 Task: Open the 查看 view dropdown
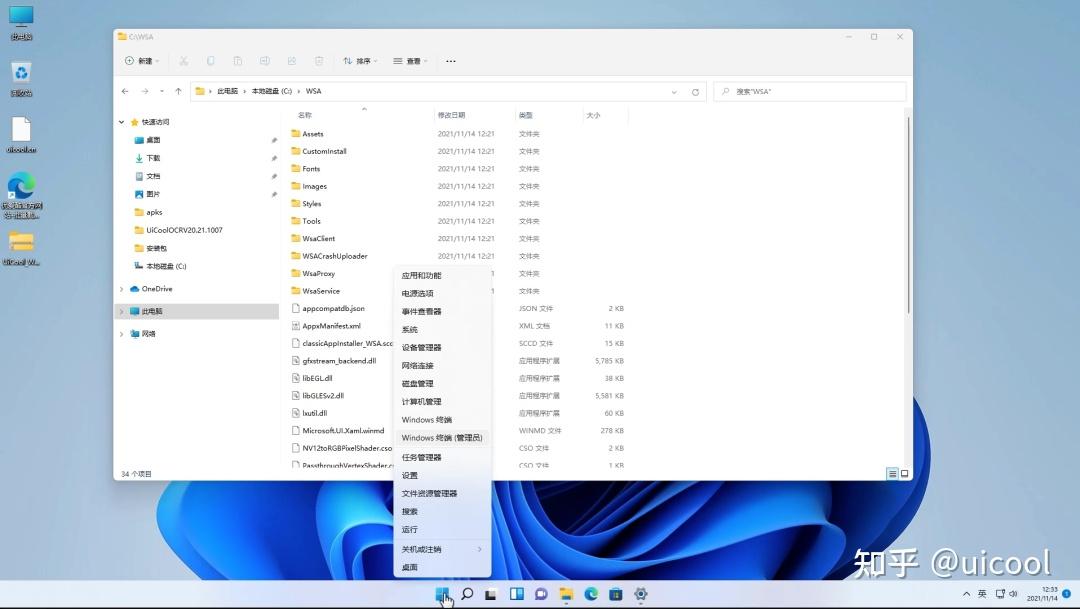411,61
